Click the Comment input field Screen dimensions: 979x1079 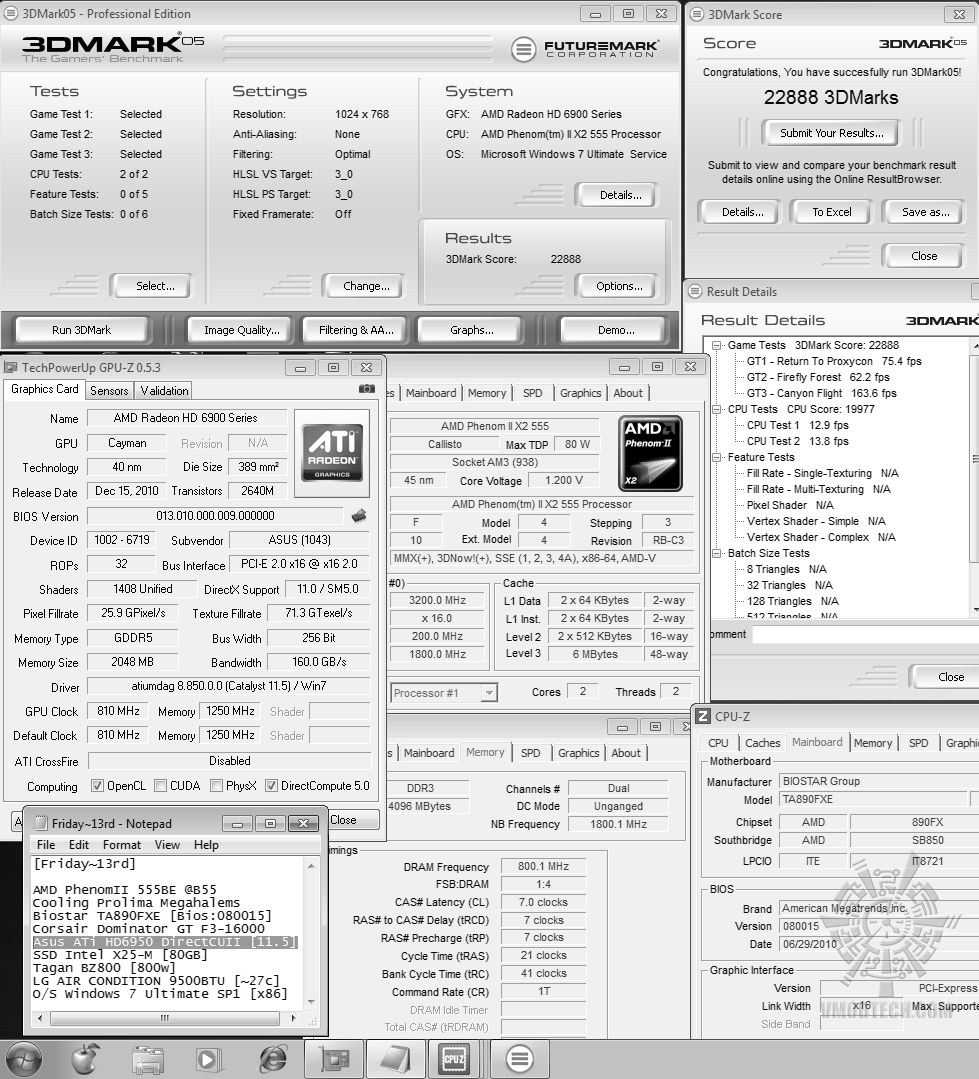(865, 634)
